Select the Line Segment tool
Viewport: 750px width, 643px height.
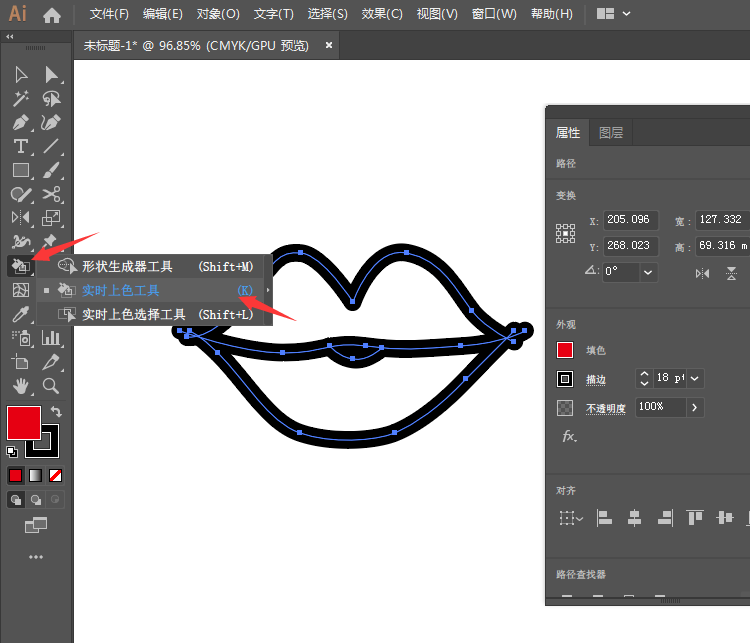tap(51, 146)
